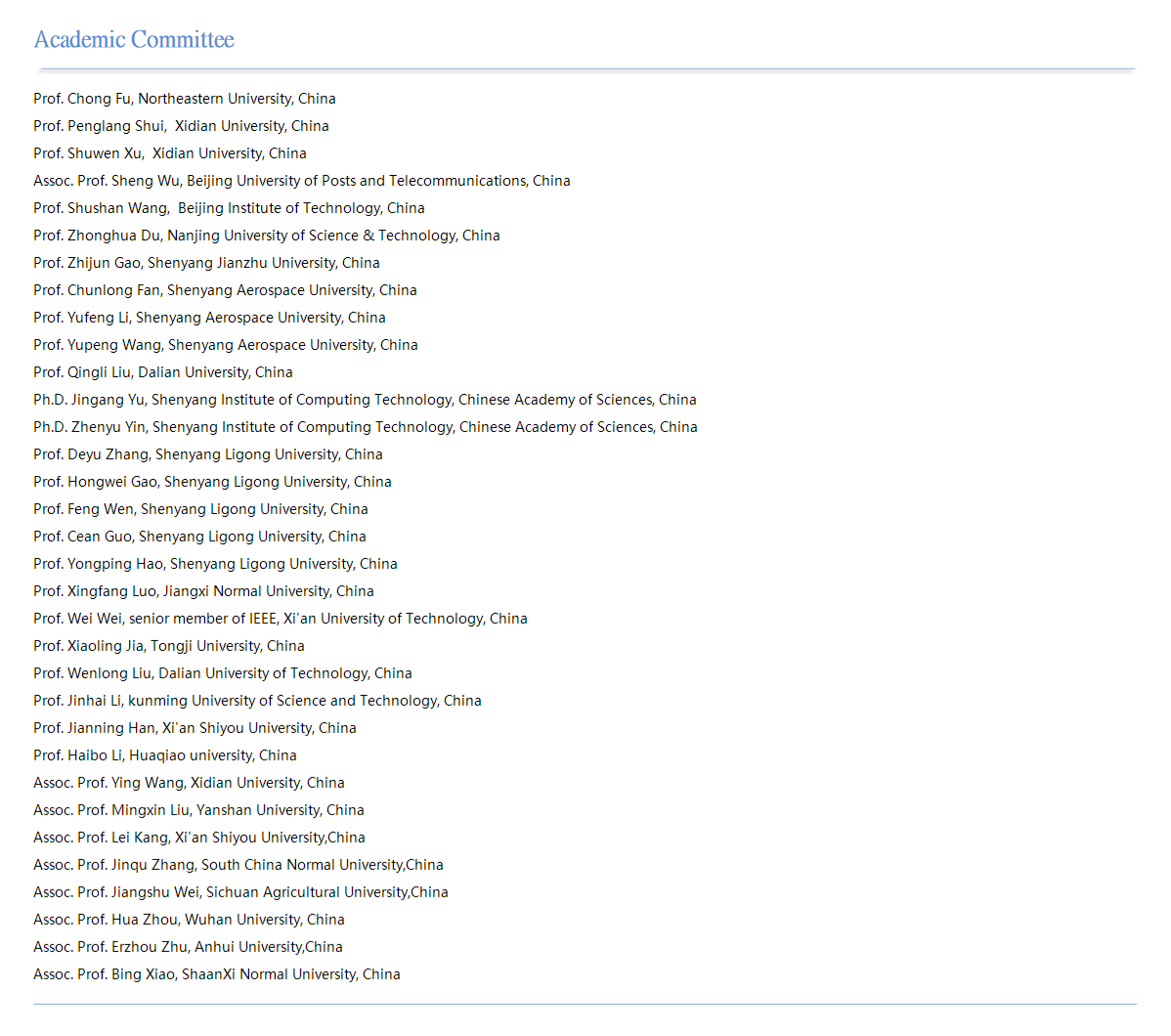Select the Prof. Hongwei Gao line
Screen dimensions: 1171x1036
tap(213, 482)
